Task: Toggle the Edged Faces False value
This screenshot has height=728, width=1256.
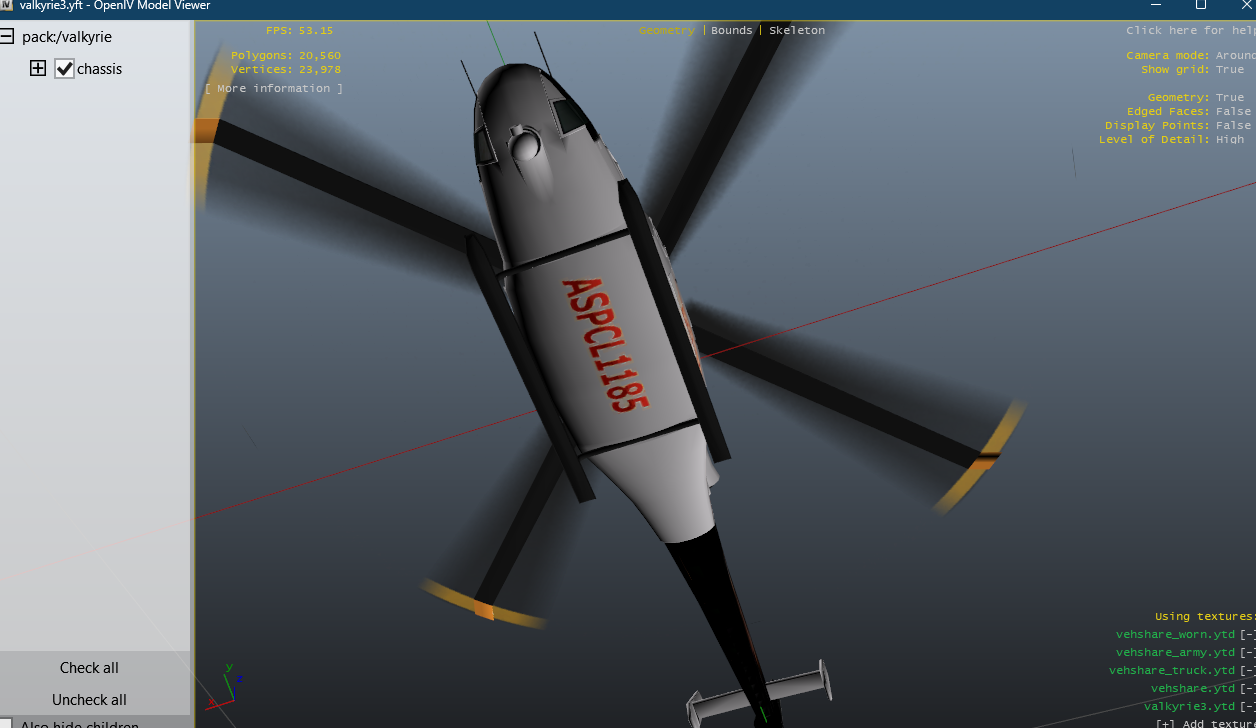Action: [1233, 112]
